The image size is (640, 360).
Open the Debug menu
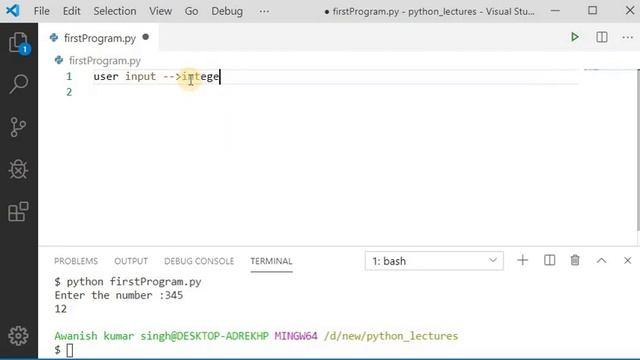click(227, 11)
